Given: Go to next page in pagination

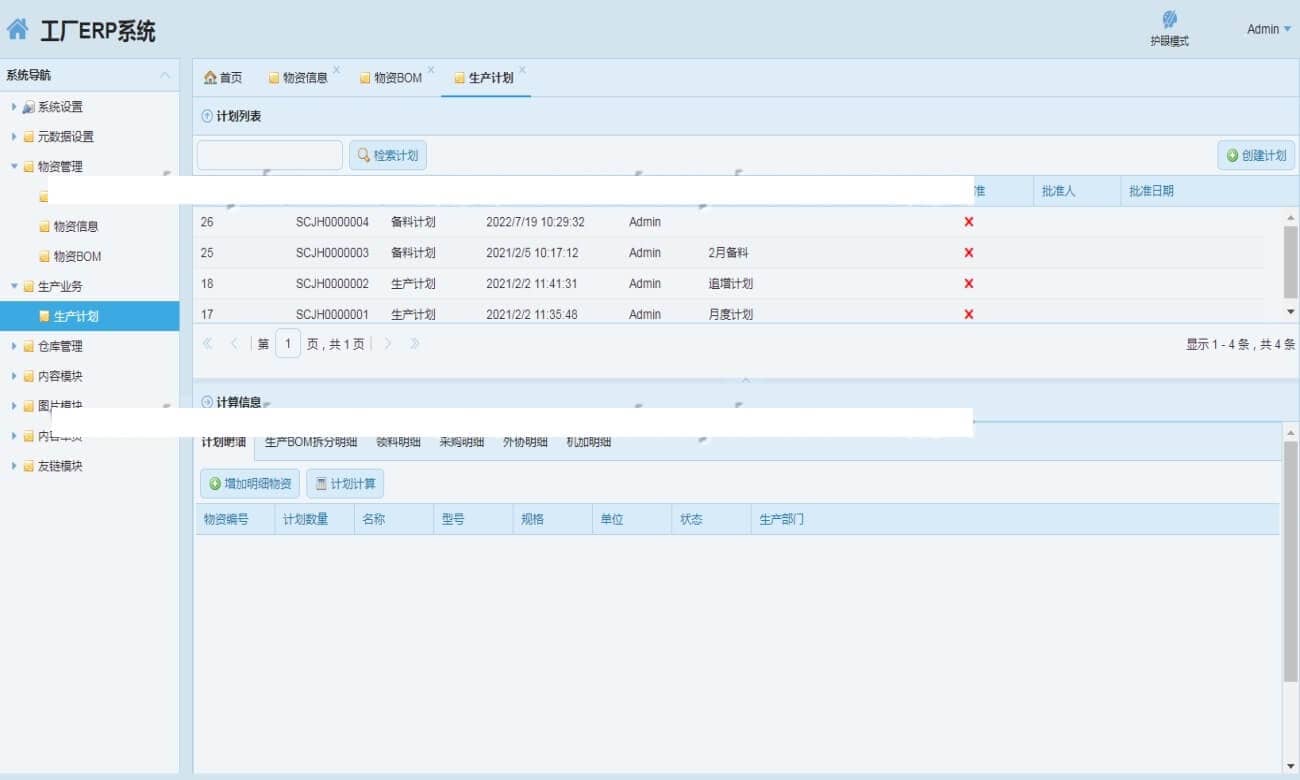Looking at the screenshot, I should click(x=388, y=343).
